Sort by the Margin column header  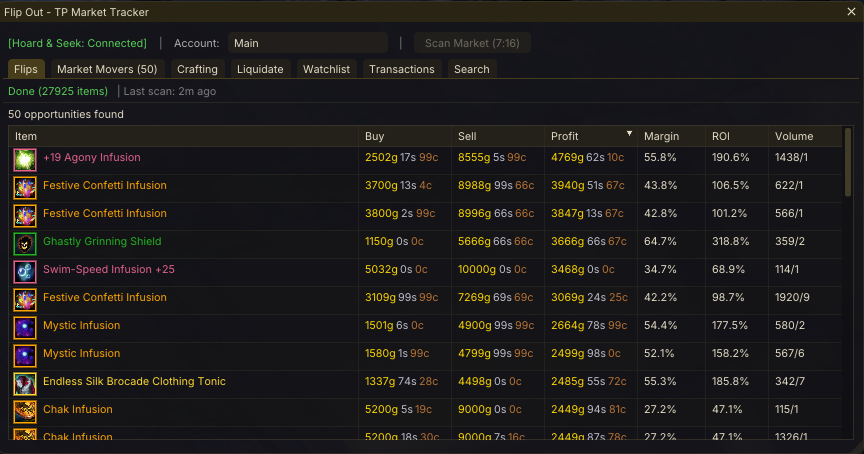coord(671,136)
